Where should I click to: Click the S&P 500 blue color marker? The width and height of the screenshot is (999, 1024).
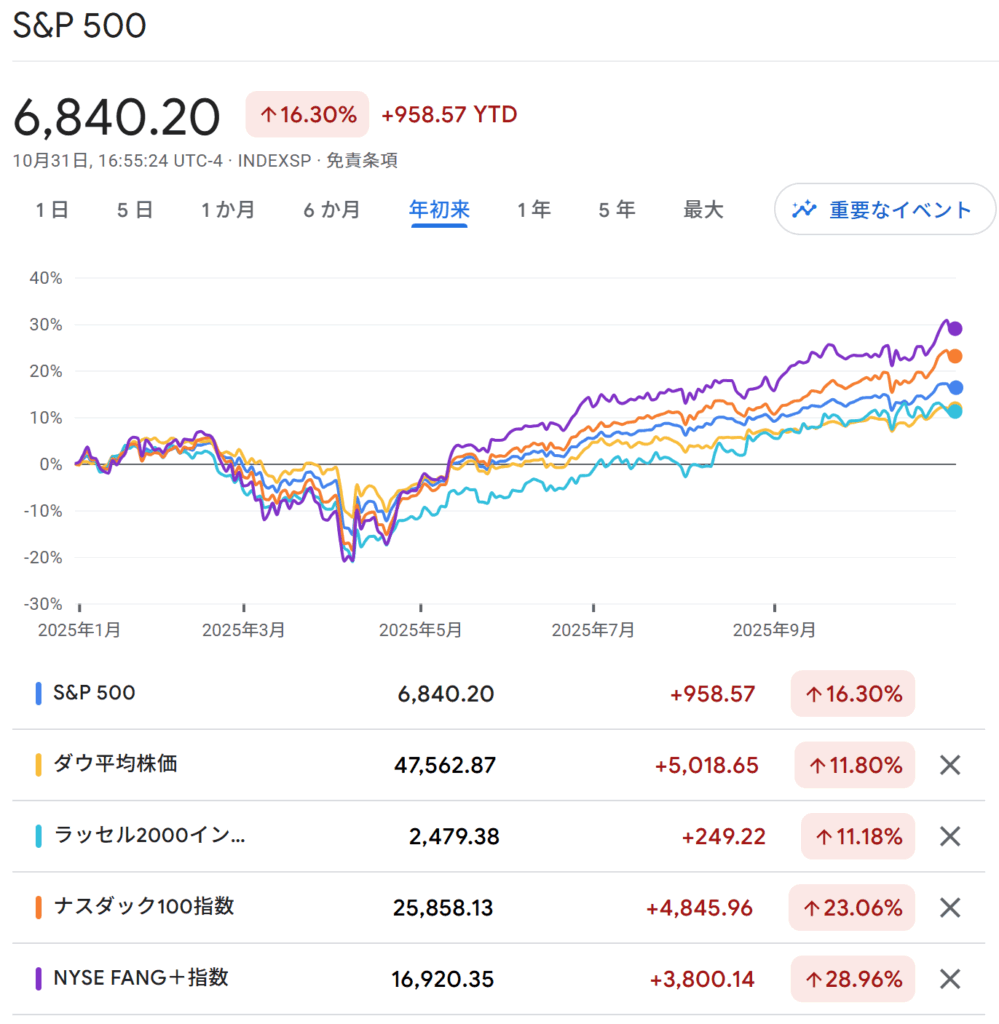[x=38, y=694]
